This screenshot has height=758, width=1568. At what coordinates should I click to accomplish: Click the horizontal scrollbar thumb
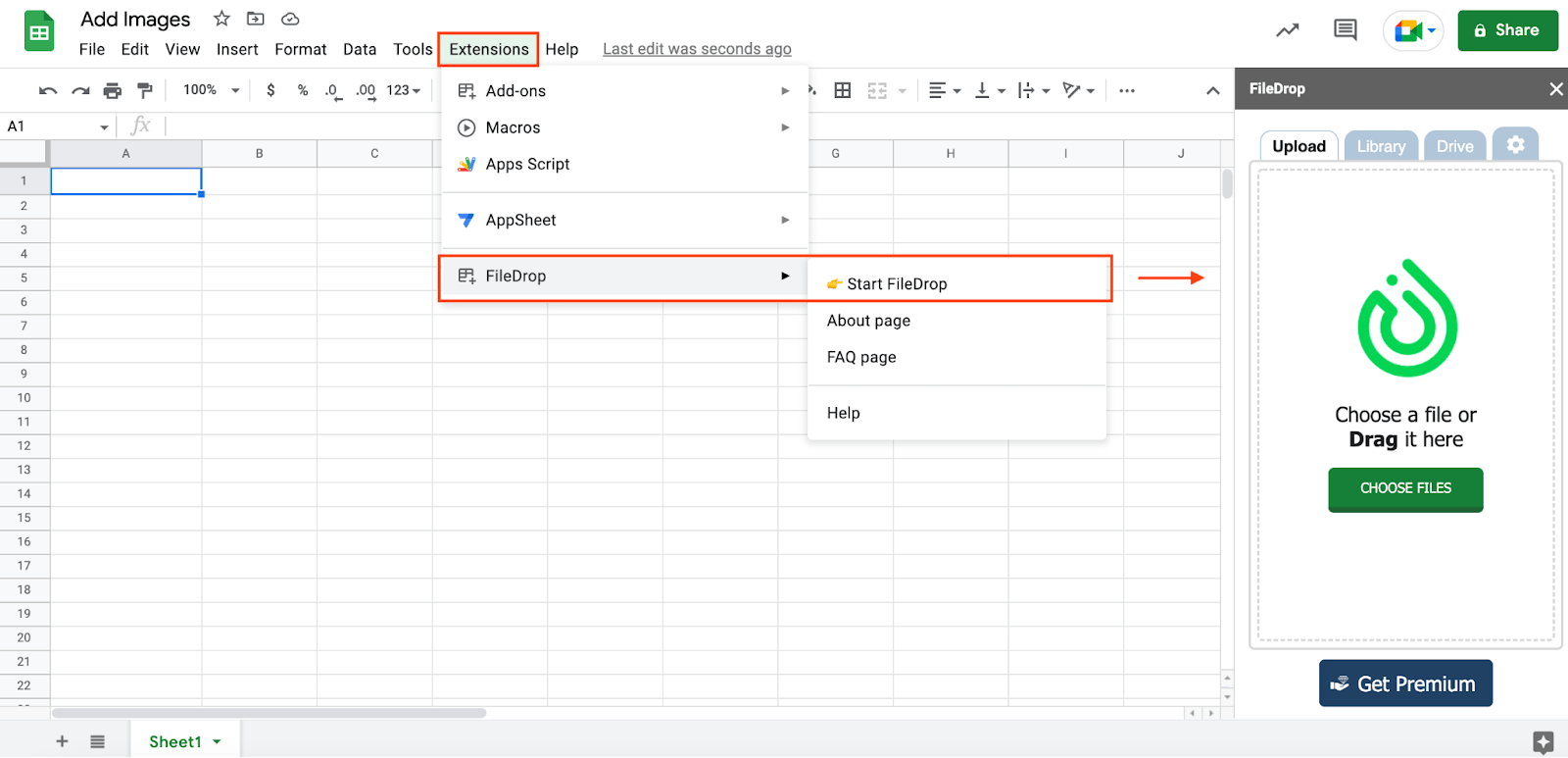pos(269,713)
